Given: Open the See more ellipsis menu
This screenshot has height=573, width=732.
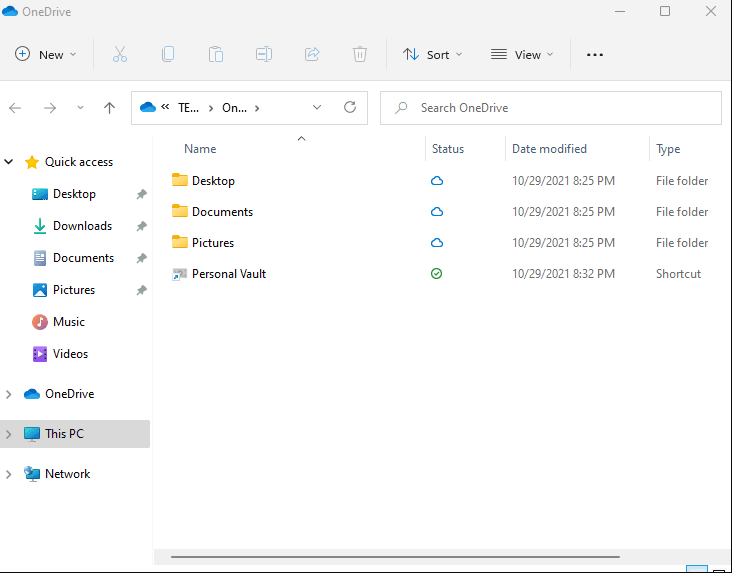Looking at the screenshot, I should 595,55.
